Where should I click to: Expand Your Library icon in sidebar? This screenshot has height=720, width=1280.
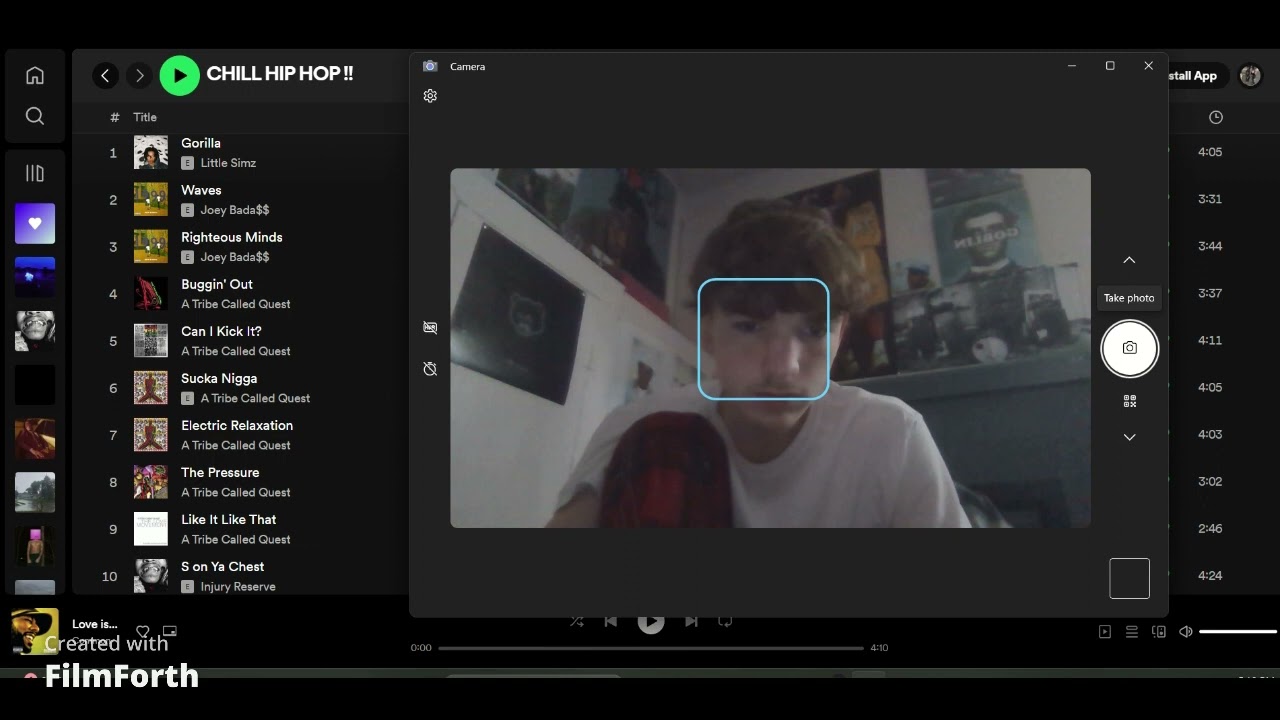click(35, 174)
